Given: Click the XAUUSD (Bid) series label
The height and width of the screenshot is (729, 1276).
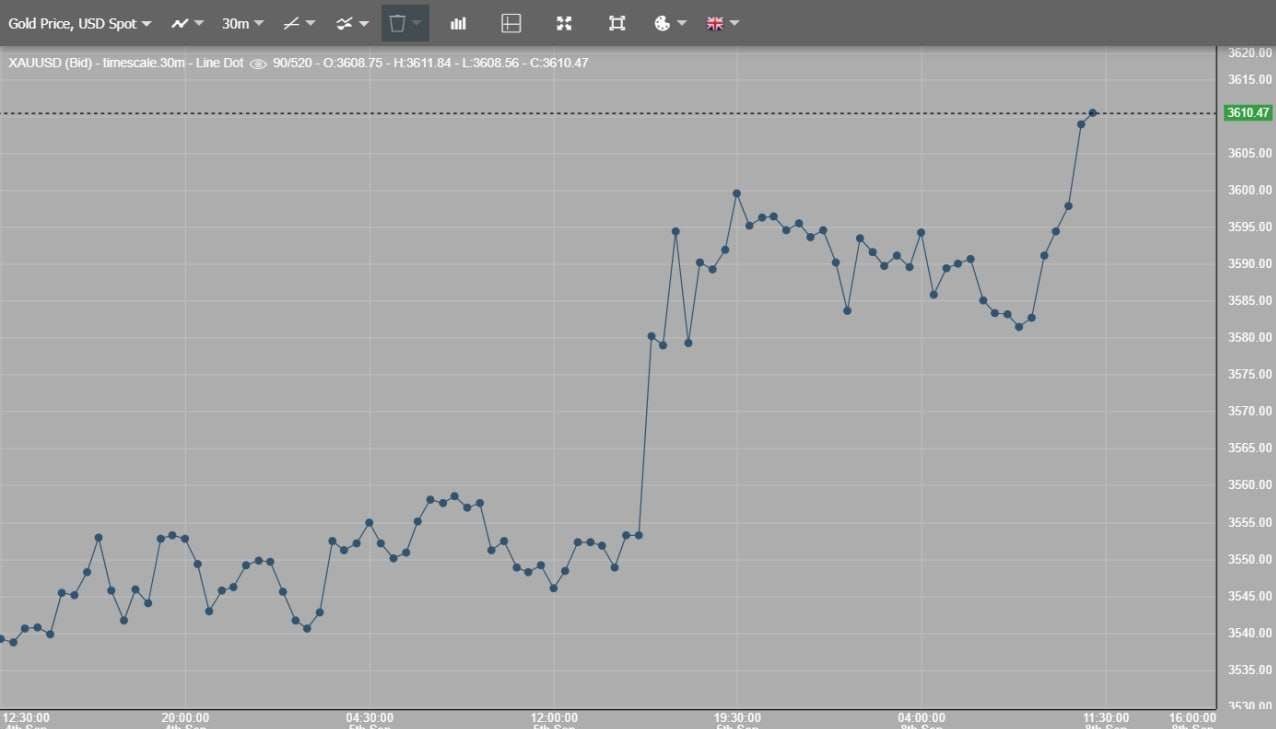Looking at the screenshot, I should (x=52, y=63).
